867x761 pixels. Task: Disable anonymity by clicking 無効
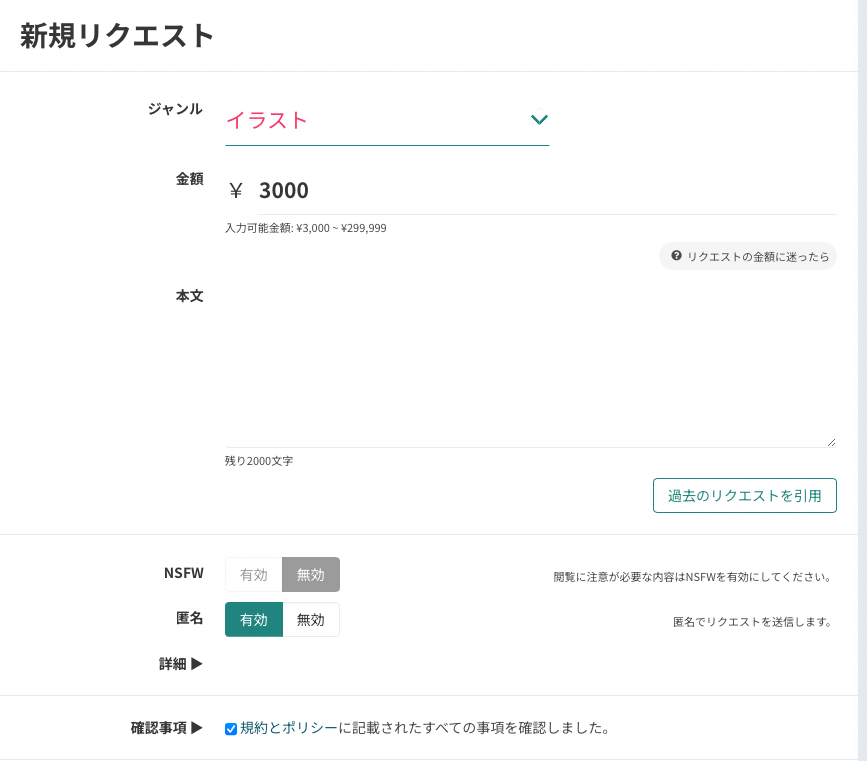click(x=311, y=619)
